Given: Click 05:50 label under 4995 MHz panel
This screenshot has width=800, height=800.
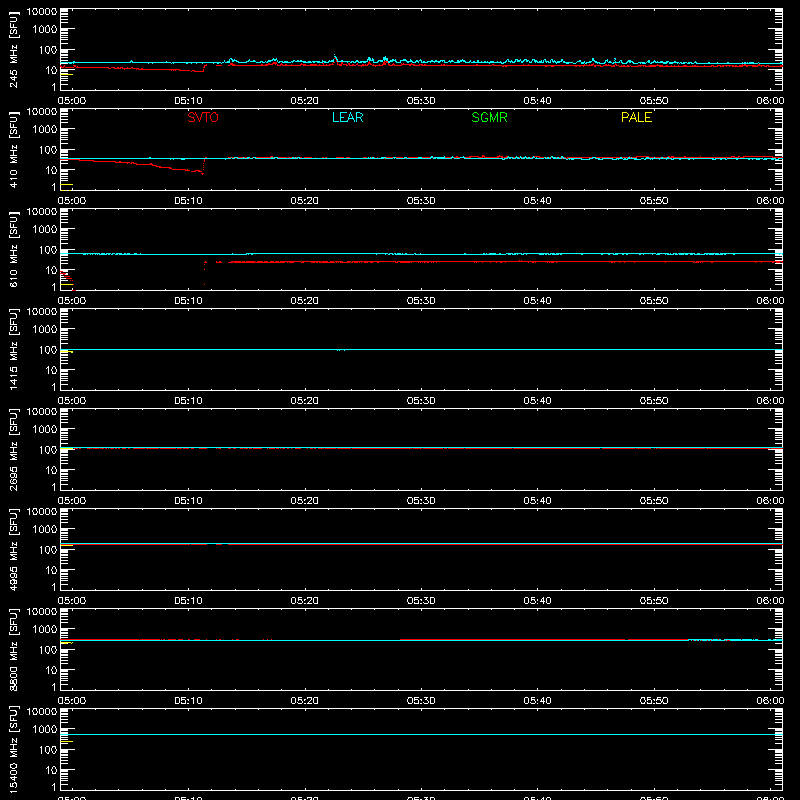Looking at the screenshot, I should pos(654,601).
